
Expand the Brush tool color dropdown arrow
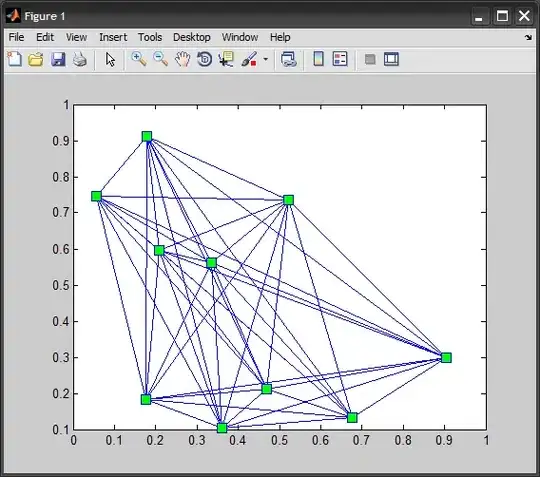pyautogui.click(x=266, y=59)
